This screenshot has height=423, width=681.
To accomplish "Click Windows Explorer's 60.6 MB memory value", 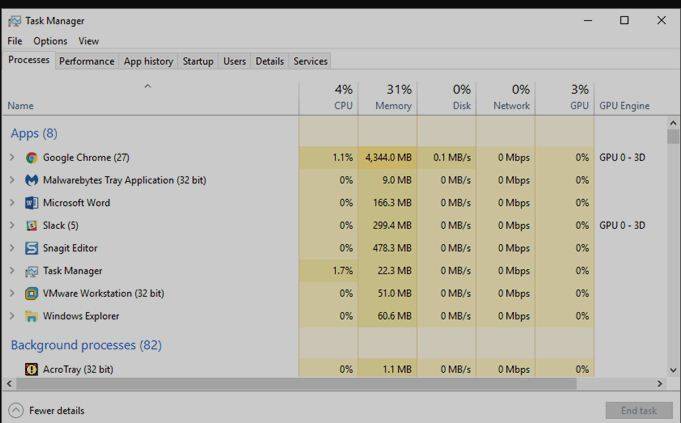I will click(394, 316).
